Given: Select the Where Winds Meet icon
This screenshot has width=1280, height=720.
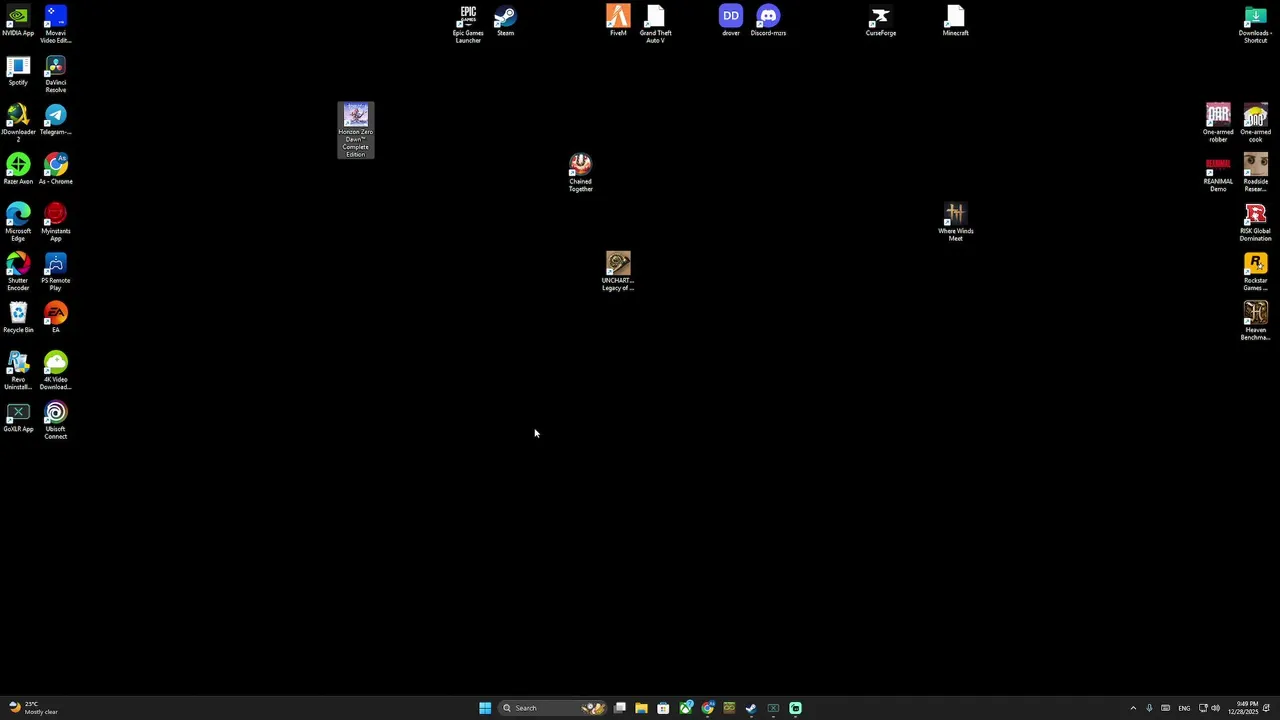Looking at the screenshot, I should [955, 223].
